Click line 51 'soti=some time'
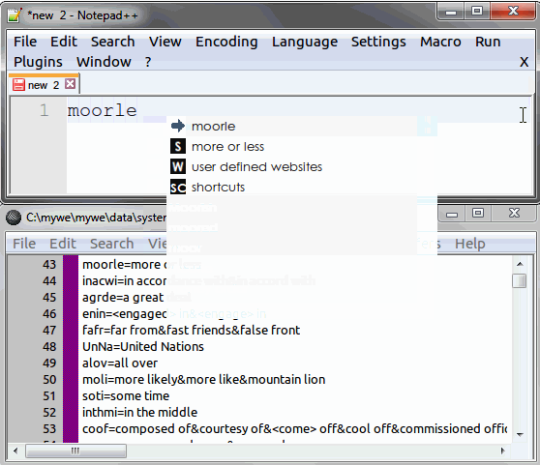The width and height of the screenshot is (540, 465). pyautogui.click(x=126, y=396)
